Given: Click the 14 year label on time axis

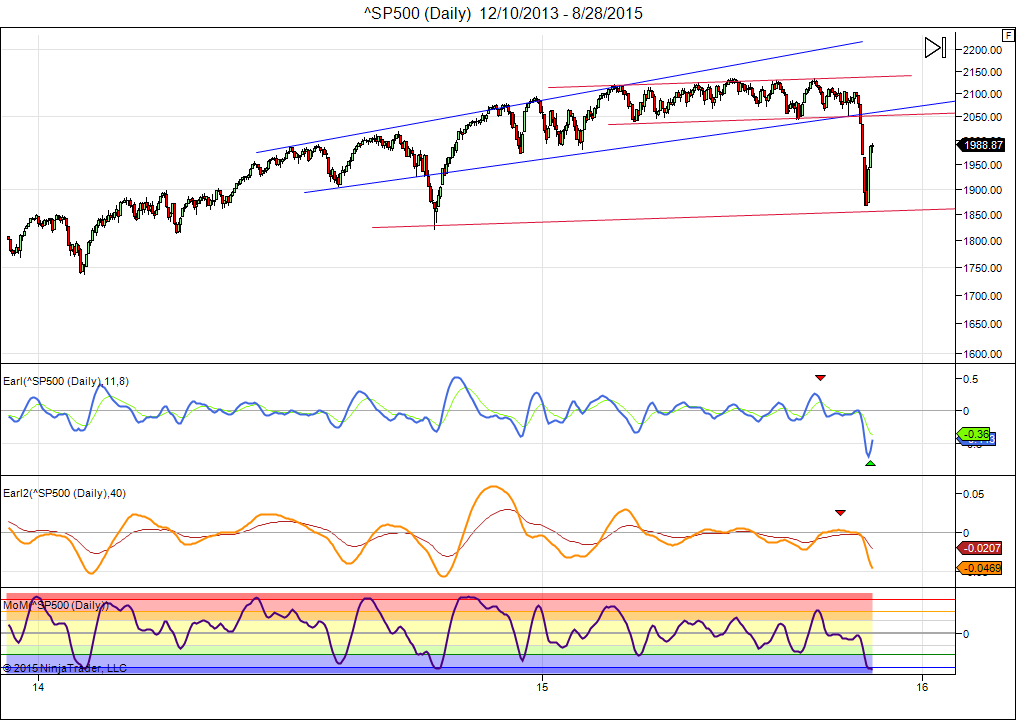Looking at the screenshot, I should click(38, 687).
